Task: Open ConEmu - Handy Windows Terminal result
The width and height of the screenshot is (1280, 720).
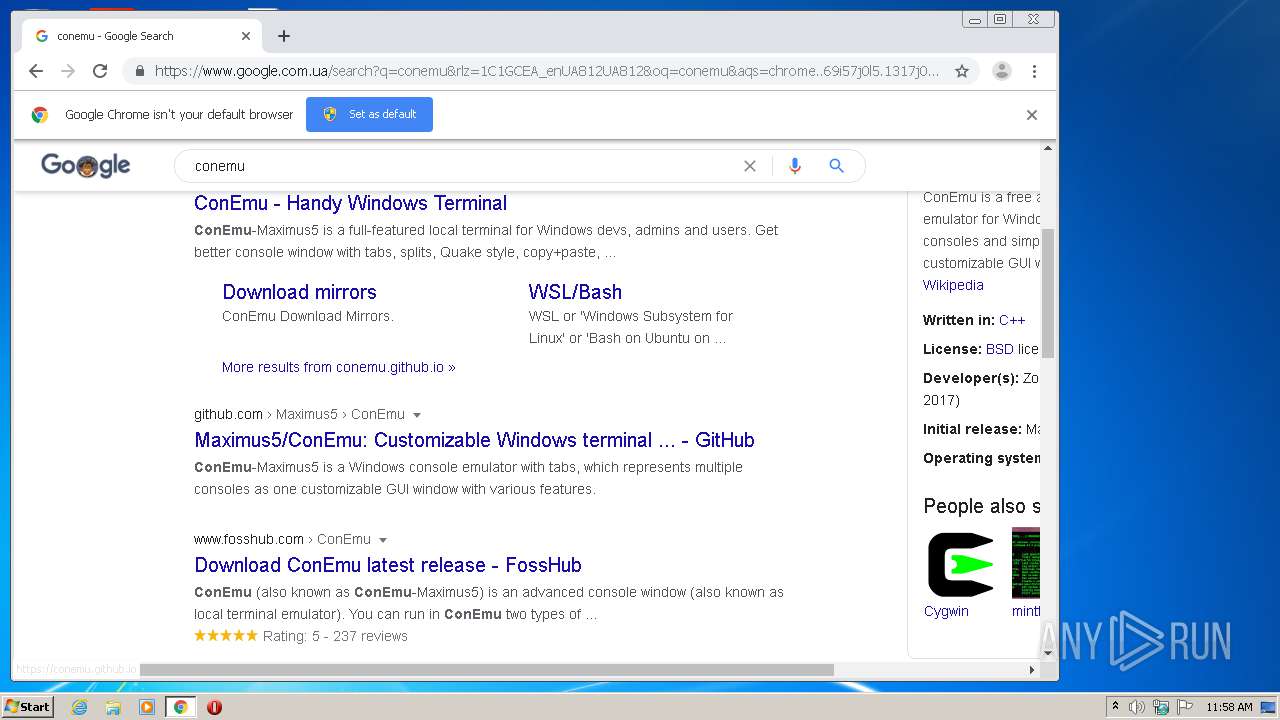Action: 350,203
